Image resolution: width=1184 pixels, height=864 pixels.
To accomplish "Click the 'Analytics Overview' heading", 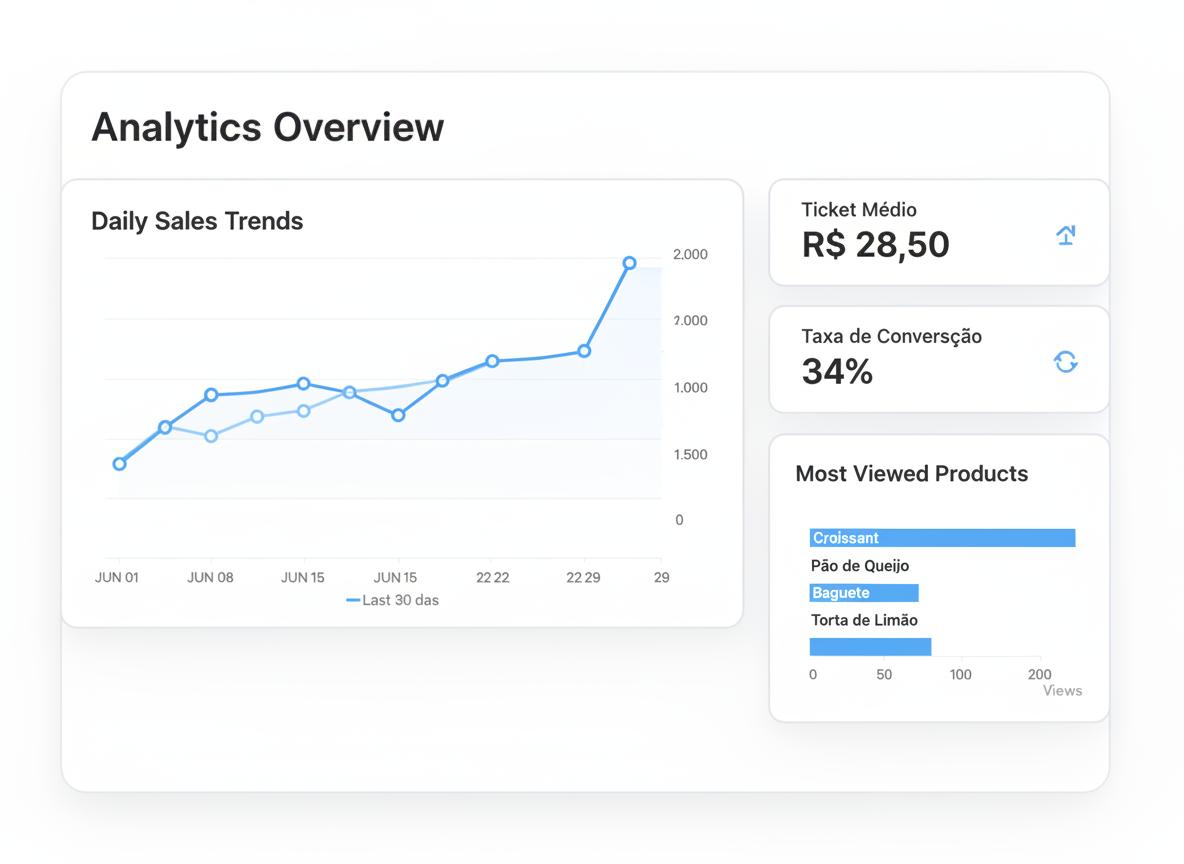I will tap(267, 127).
